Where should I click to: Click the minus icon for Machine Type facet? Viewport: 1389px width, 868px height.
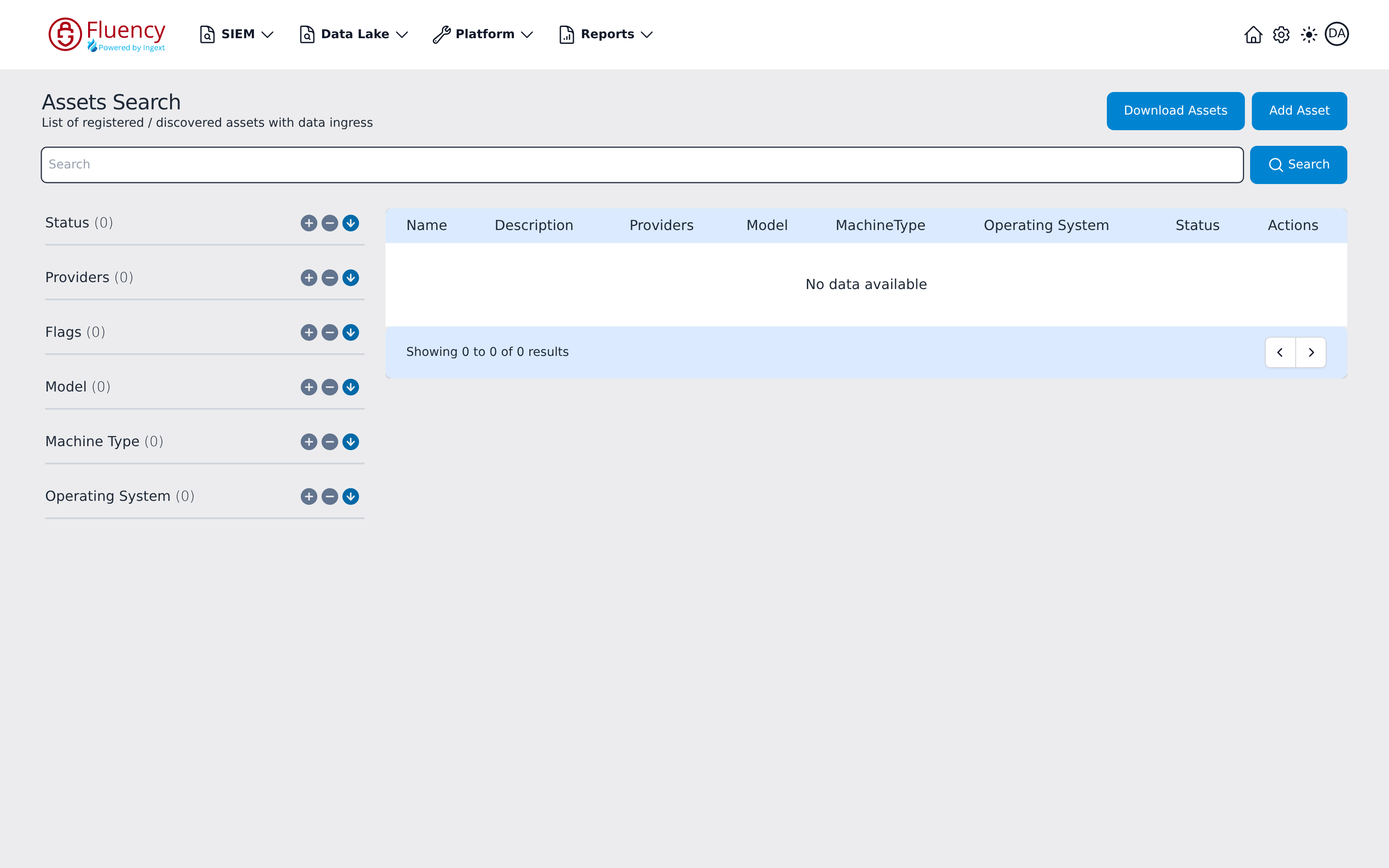tap(329, 441)
